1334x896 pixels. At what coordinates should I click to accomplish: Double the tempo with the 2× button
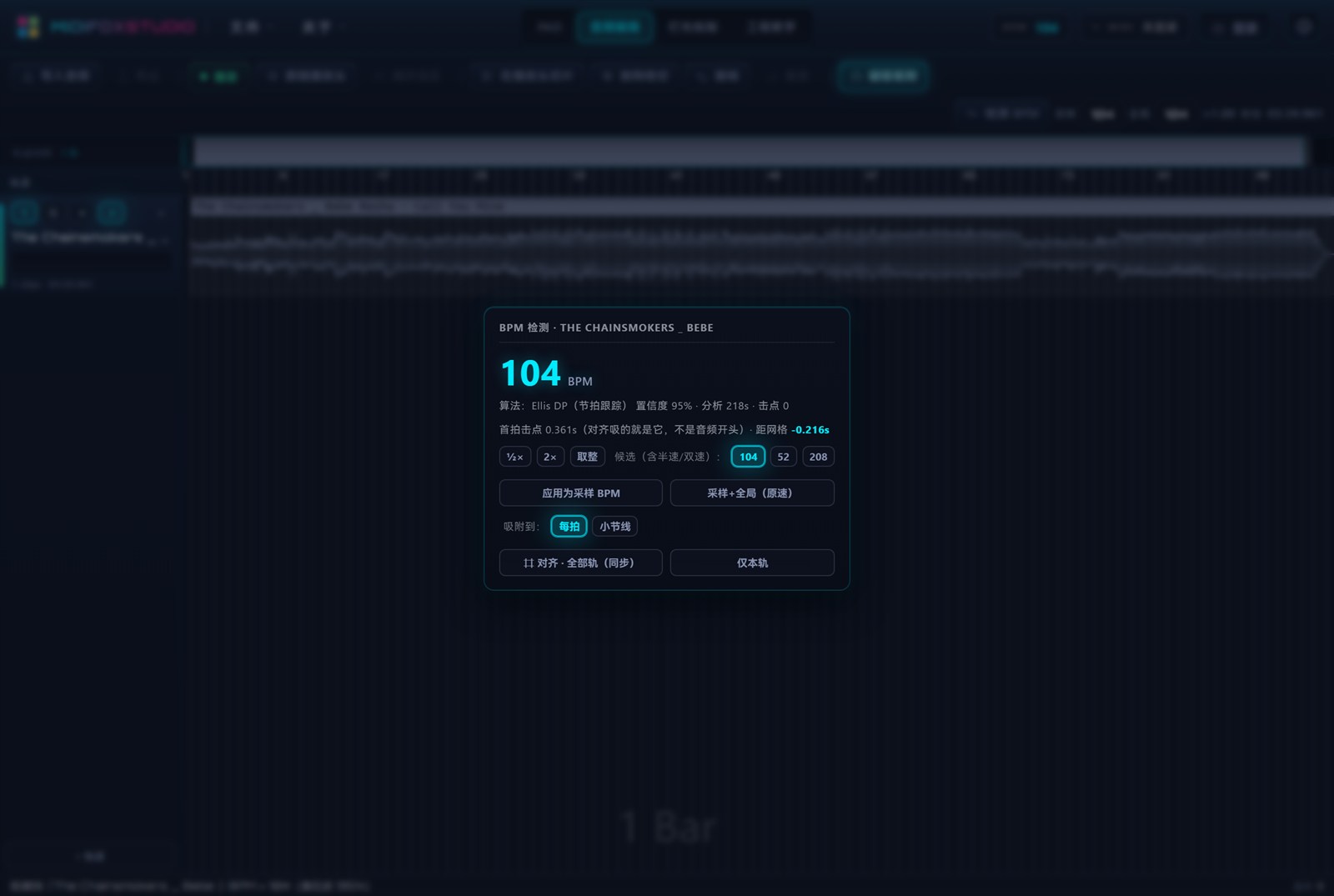tap(550, 457)
